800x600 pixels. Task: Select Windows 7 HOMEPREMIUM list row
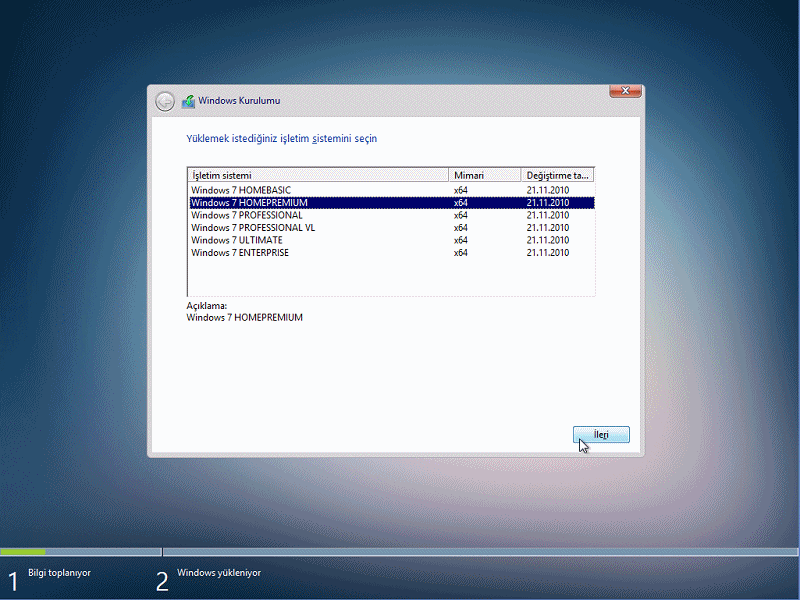pyautogui.click(x=392, y=203)
